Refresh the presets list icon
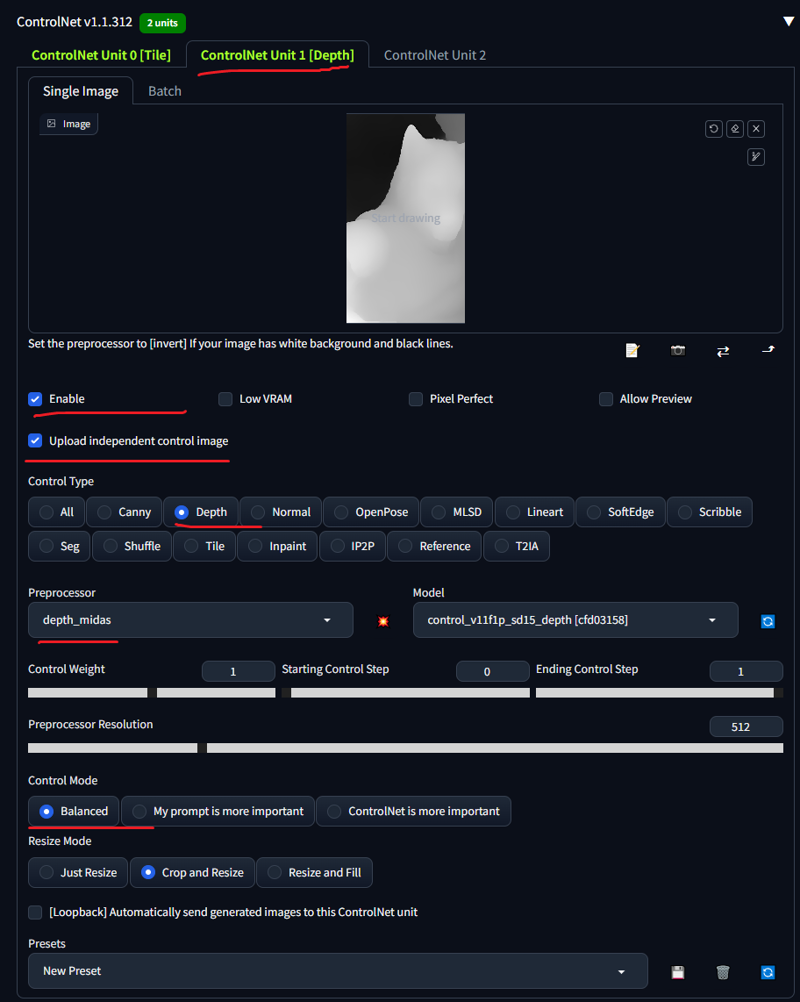The width and height of the screenshot is (800, 1002). pos(768,972)
